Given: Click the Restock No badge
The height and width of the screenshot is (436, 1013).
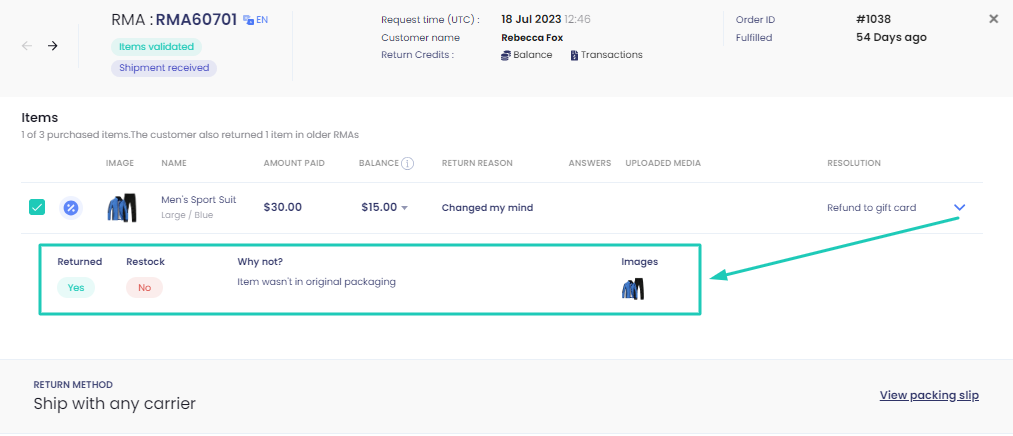Looking at the screenshot, I should 145,287.
